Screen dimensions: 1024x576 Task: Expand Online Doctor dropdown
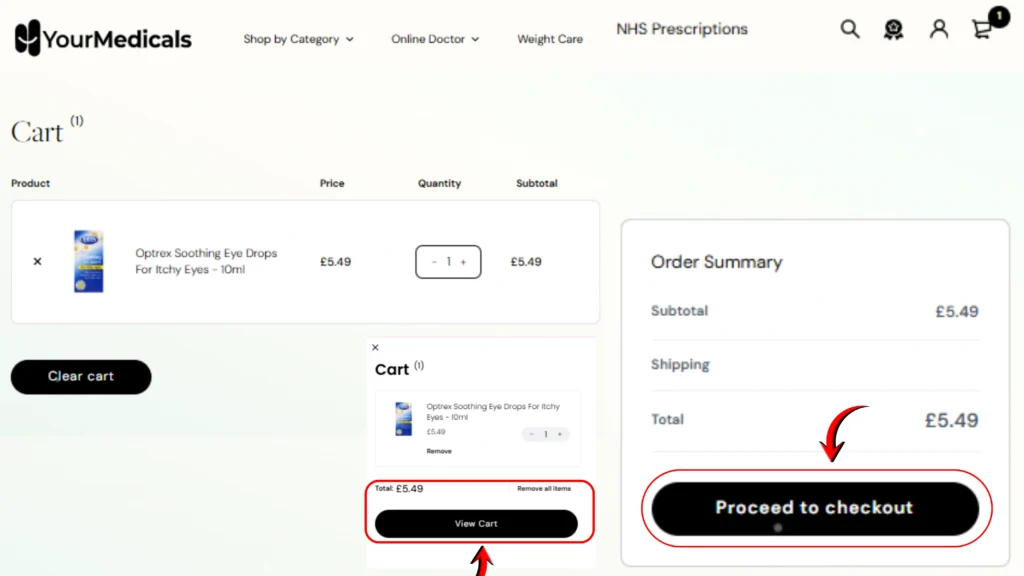point(435,40)
